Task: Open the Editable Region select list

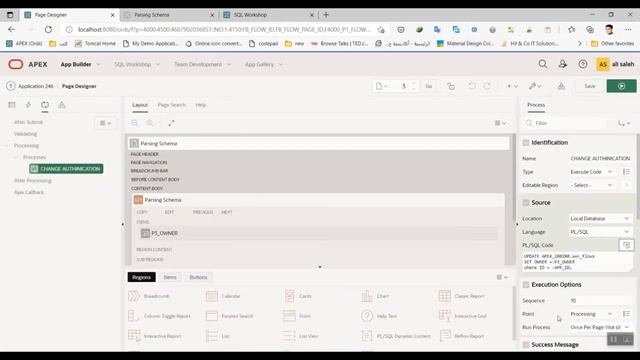Action: click(591, 185)
